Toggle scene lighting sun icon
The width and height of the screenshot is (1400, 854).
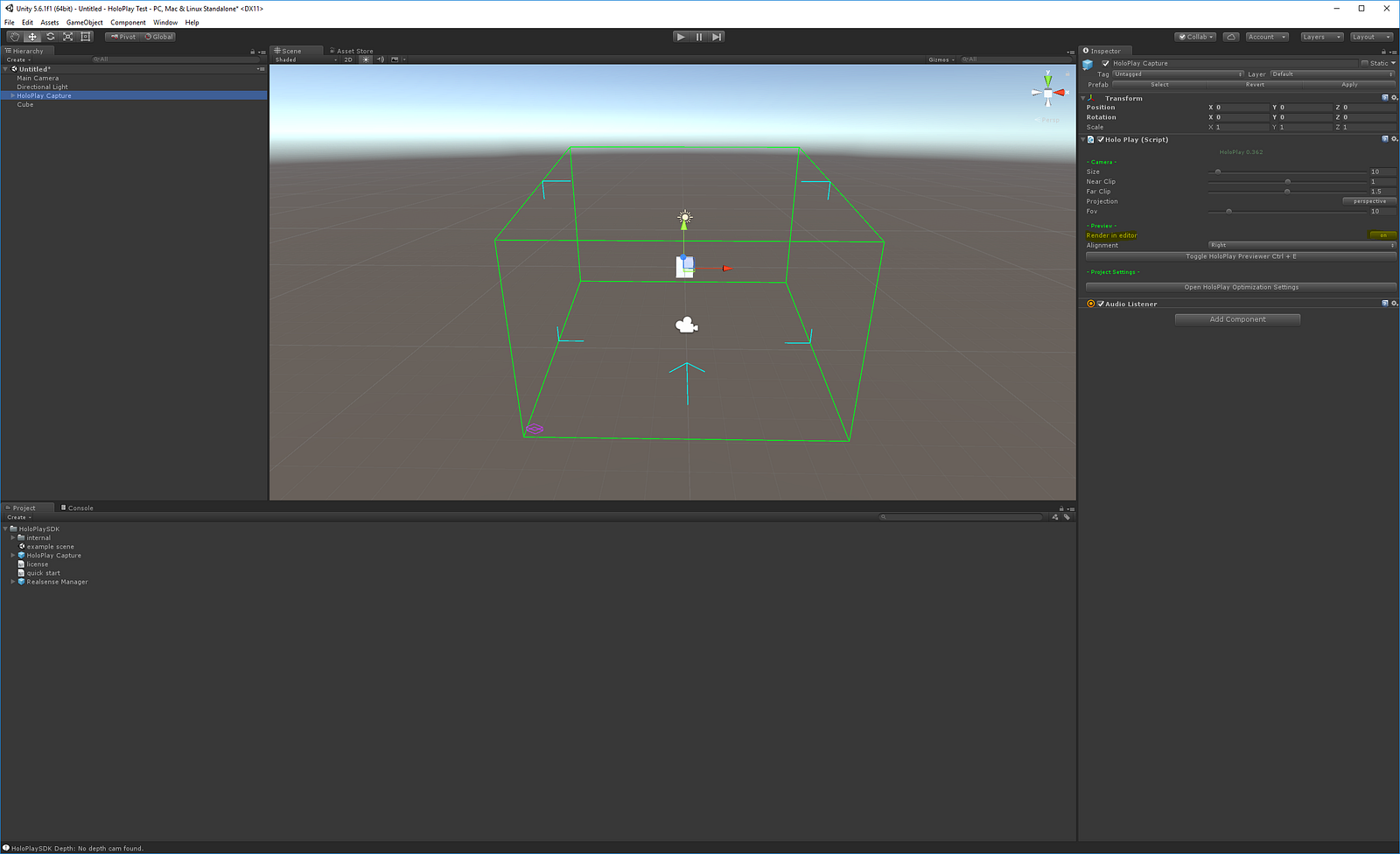click(366, 59)
